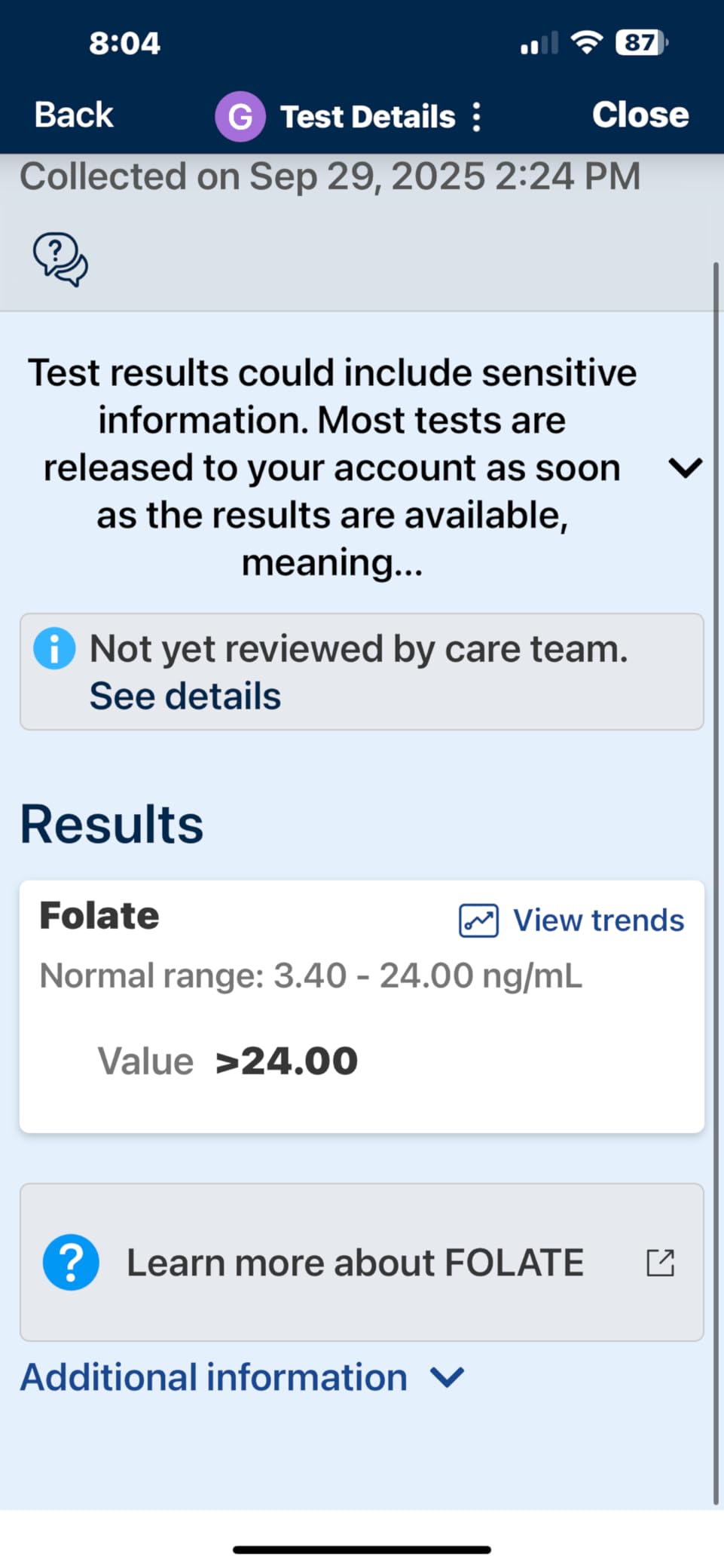Expand the Additional information section
The height and width of the screenshot is (1568, 724).
214,1377
